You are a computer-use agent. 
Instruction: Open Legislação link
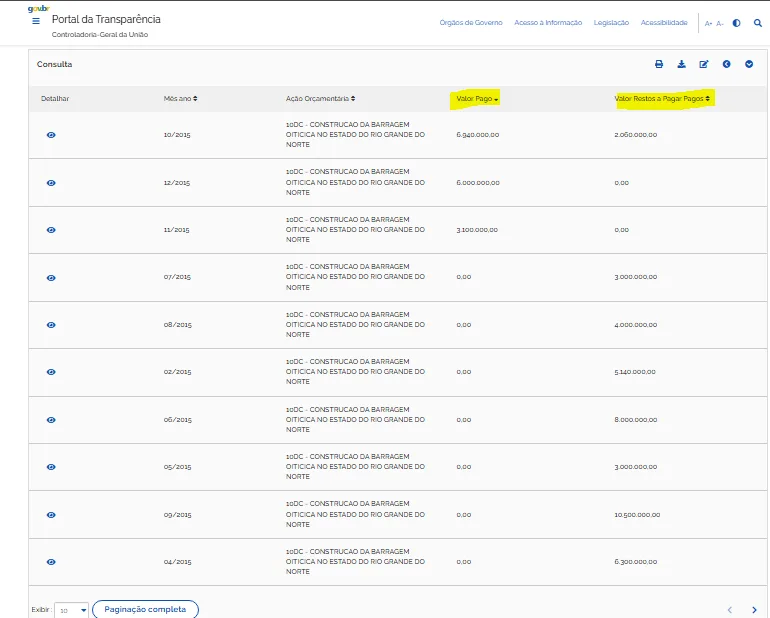click(x=611, y=23)
